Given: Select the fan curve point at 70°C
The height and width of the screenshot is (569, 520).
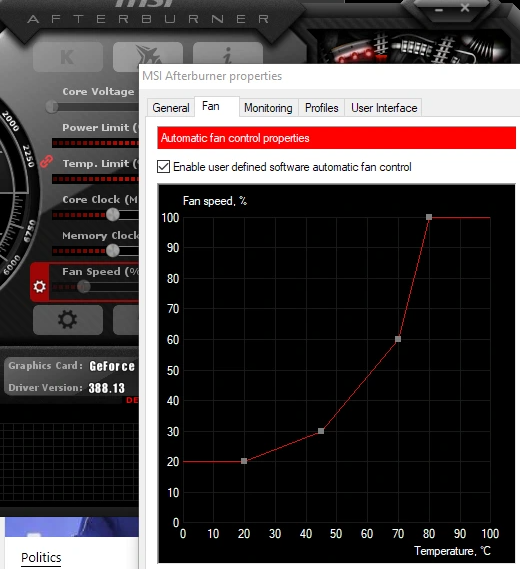Looking at the screenshot, I should coord(398,339).
